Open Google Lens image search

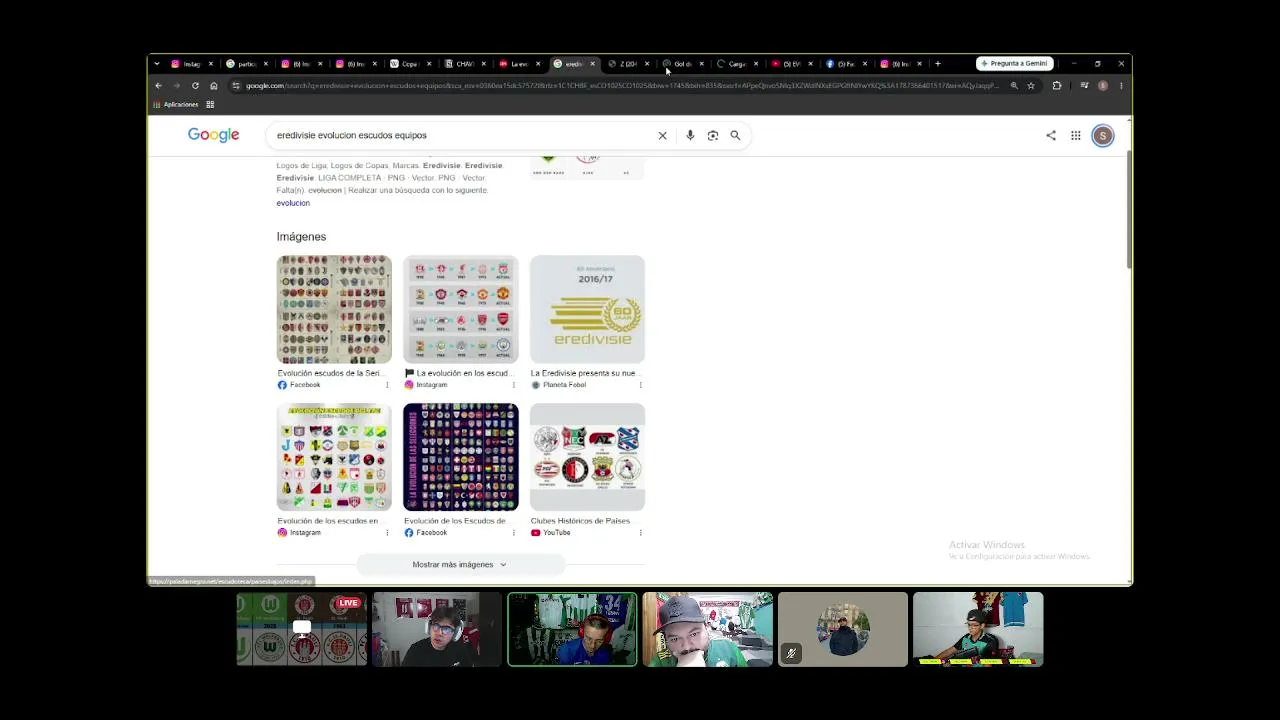(x=713, y=136)
